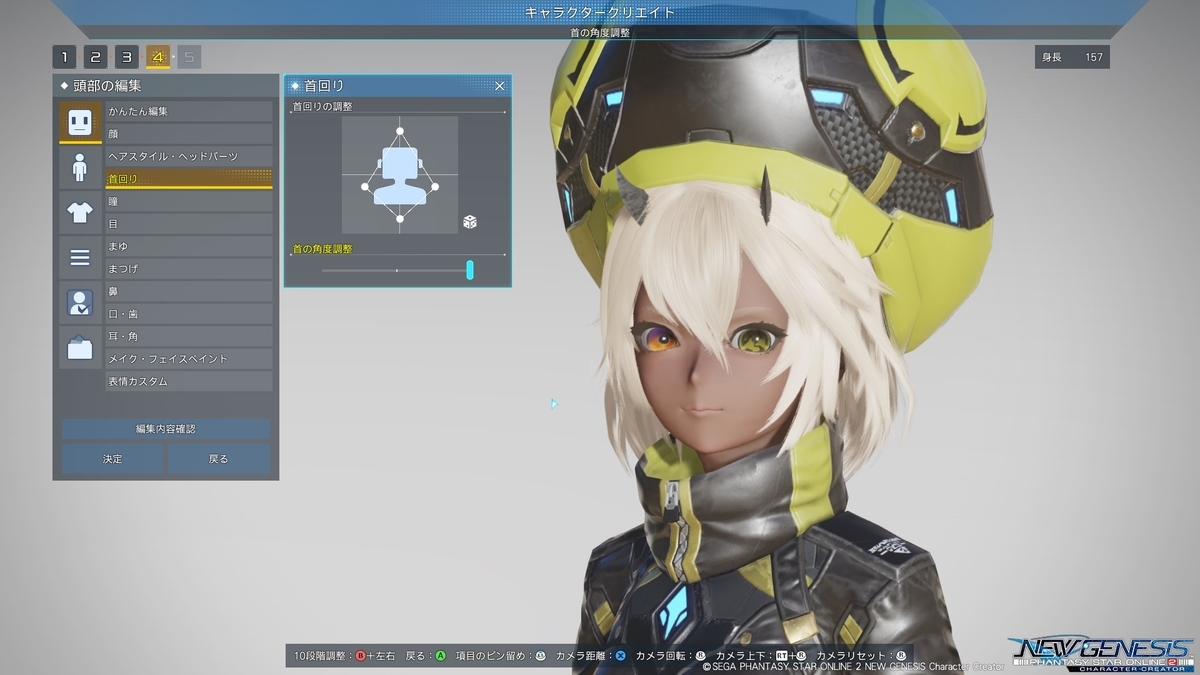Click the 身長 157 height indicator
This screenshot has height=675, width=1200.
tap(1073, 57)
